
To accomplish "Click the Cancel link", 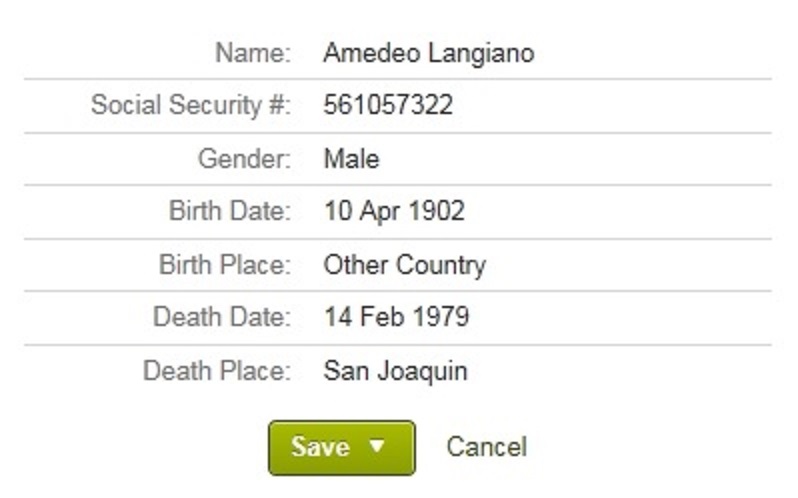I will pos(486,447).
